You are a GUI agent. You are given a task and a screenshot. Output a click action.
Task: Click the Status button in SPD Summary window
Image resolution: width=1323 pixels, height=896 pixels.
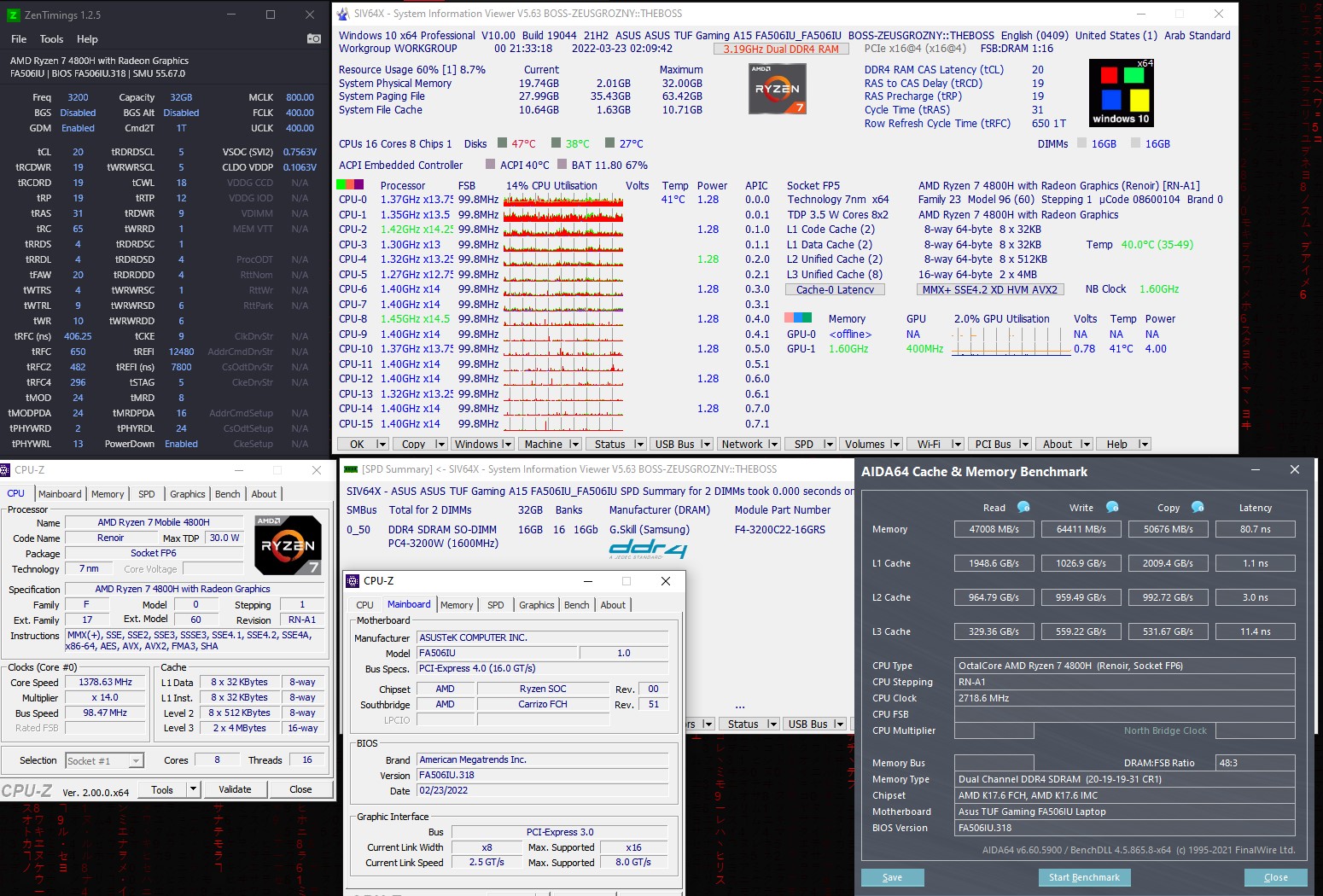[743, 724]
